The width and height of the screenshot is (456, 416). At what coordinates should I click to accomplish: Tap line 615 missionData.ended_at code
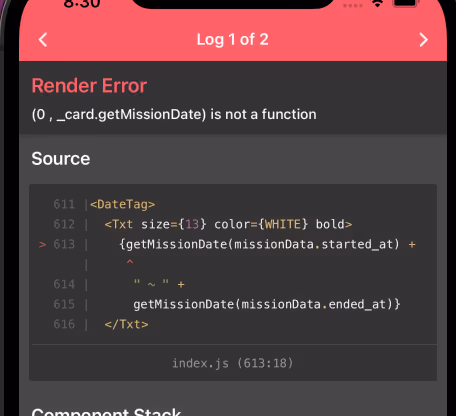tap(267, 304)
